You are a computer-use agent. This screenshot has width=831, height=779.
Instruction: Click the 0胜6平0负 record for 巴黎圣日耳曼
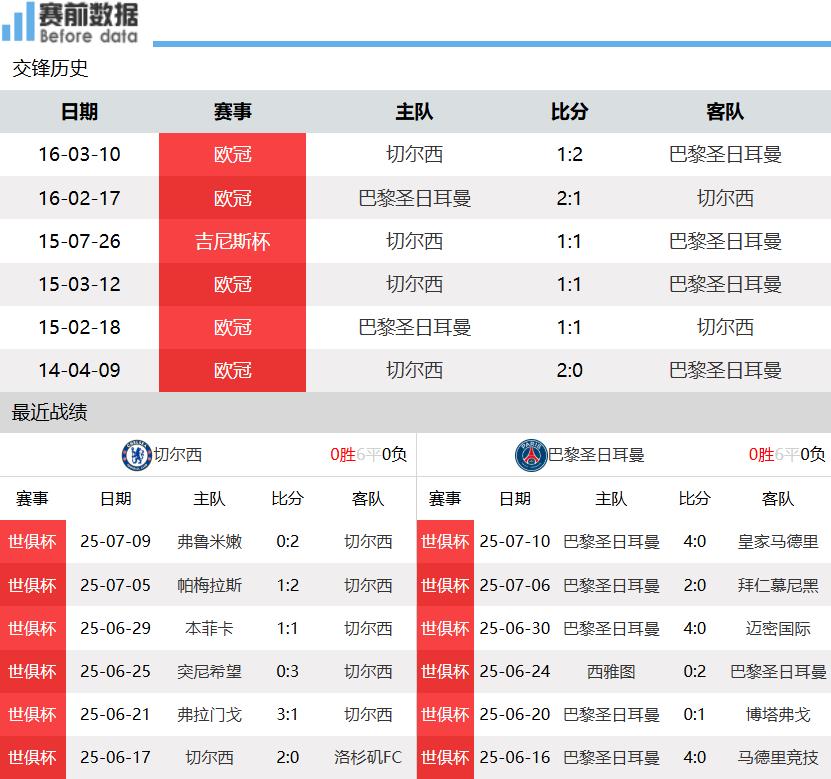tap(786, 454)
